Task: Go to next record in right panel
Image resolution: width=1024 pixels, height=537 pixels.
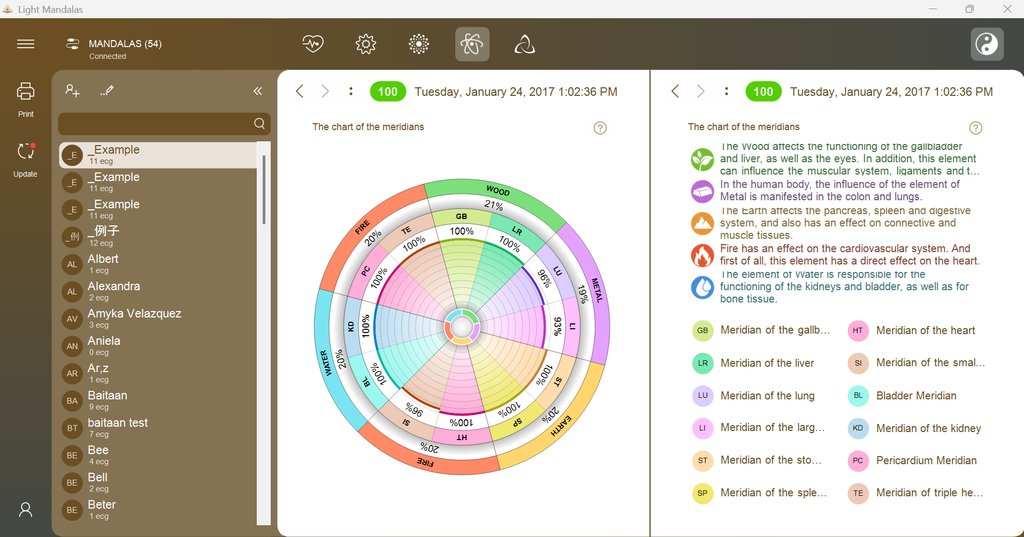Action: (701, 91)
